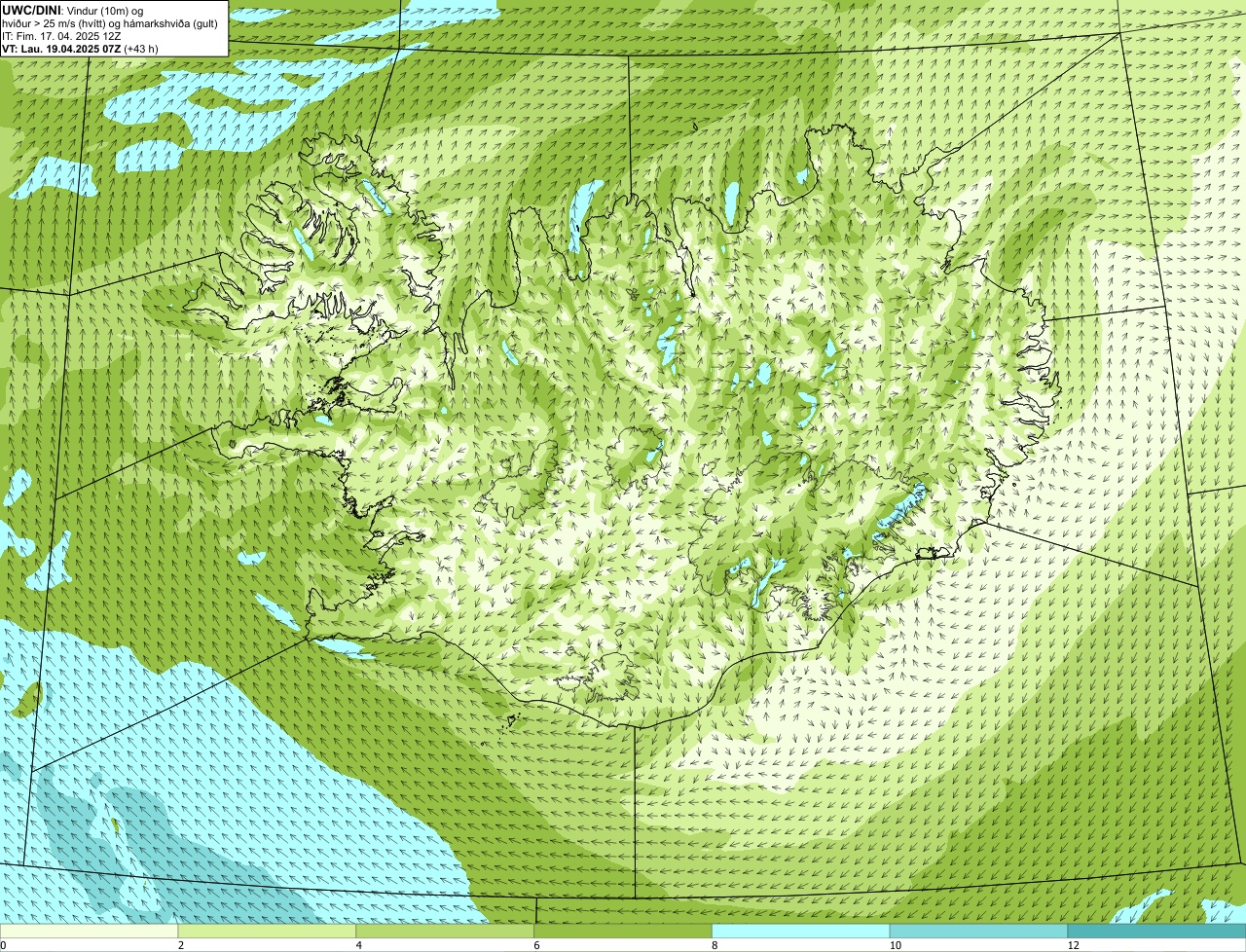Click the "2" label on the color scale
This screenshot has height=952, width=1246.
point(181,945)
